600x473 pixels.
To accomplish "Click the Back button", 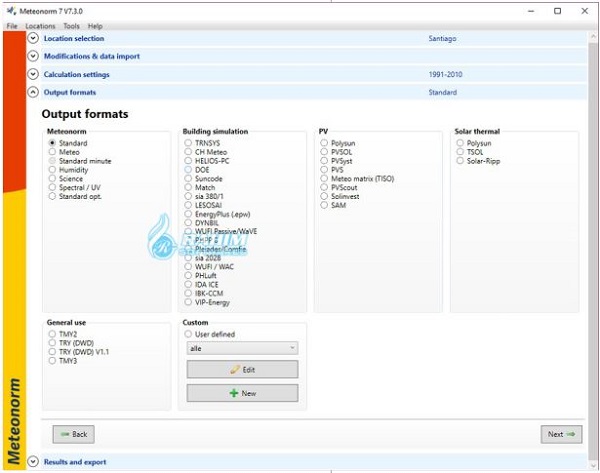I will [x=73, y=434].
